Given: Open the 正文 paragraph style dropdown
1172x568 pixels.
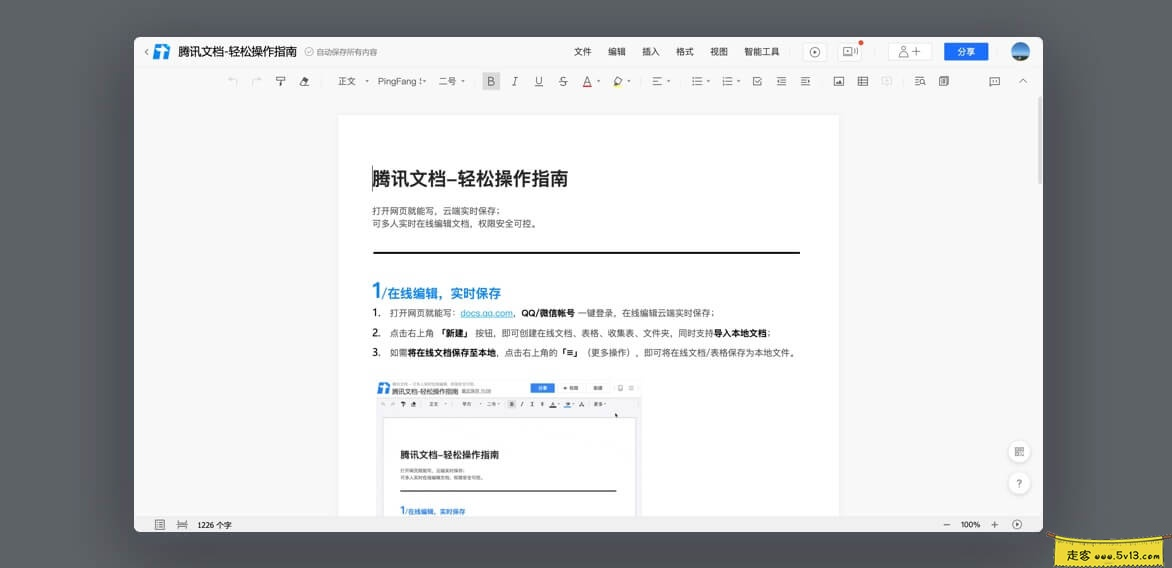Looking at the screenshot, I should tap(354, 81).
